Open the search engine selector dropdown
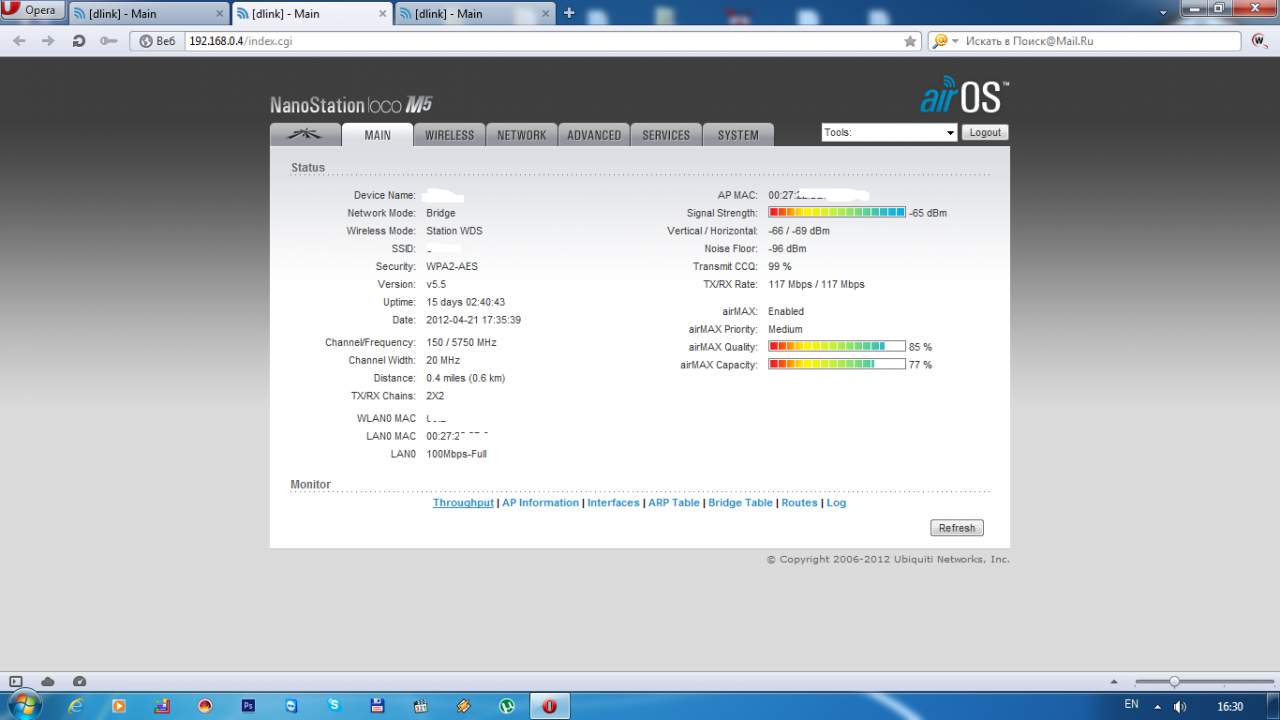This screenshot has height=720, width=1280. [944, 41]
